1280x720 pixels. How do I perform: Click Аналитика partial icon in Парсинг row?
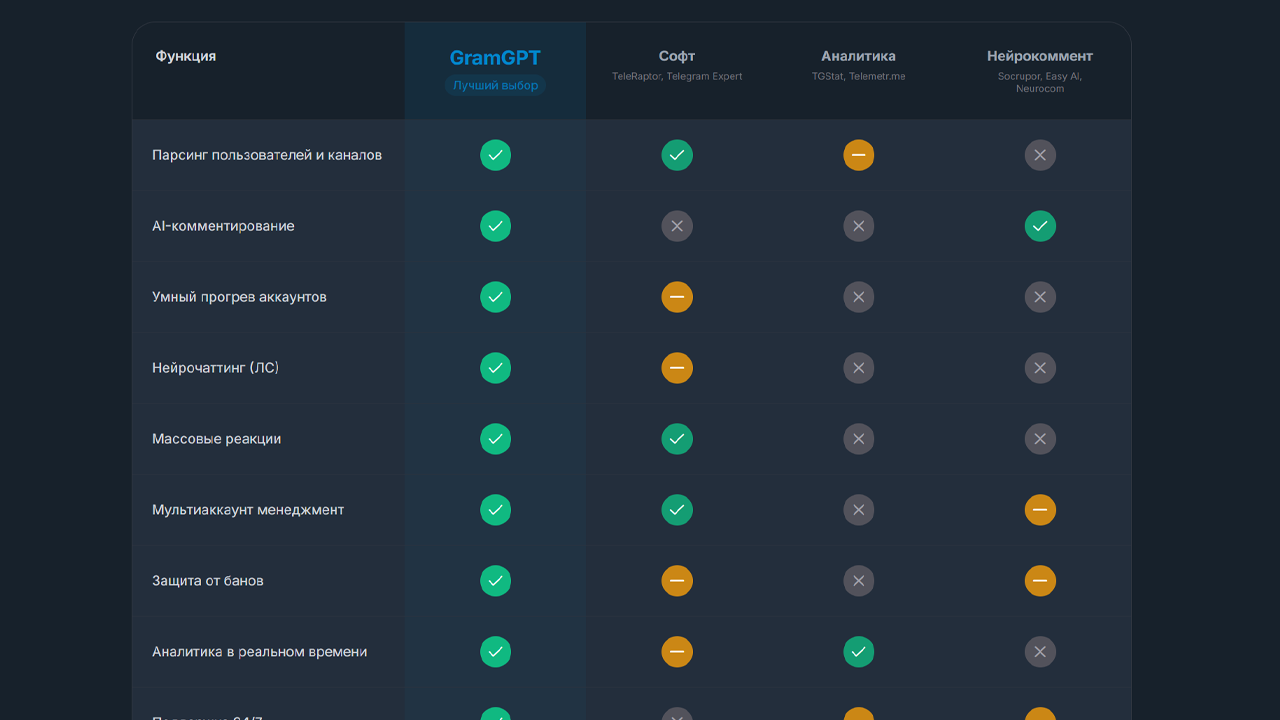pos(858,155)
